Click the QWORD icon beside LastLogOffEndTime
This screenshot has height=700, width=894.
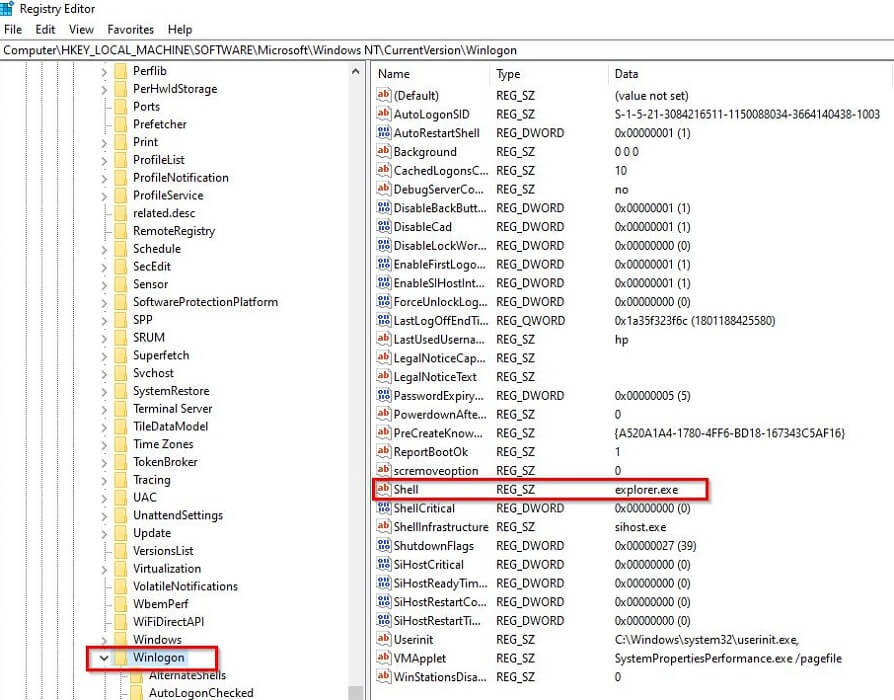tap(382, 320)
